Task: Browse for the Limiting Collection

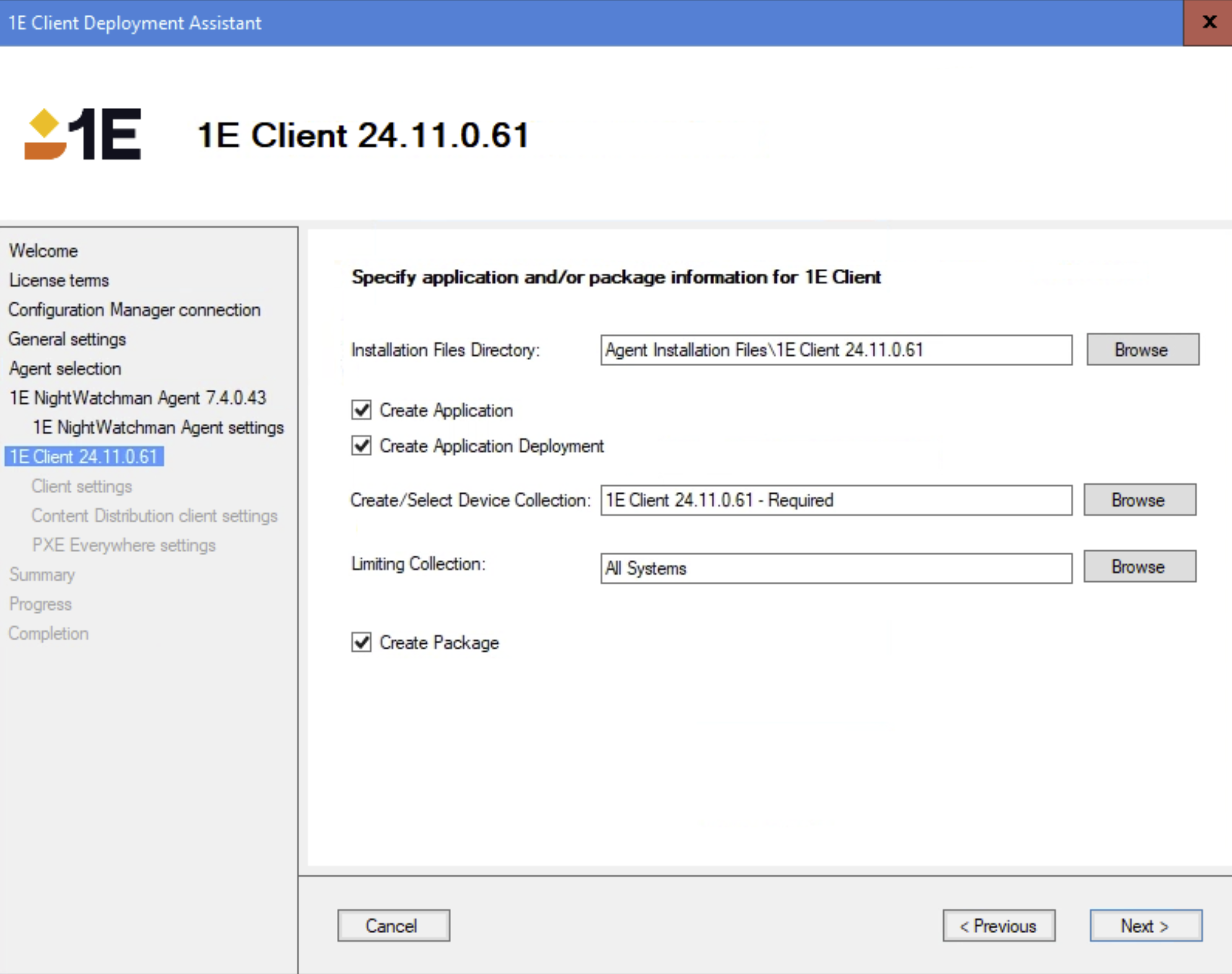Action: 1139,566
